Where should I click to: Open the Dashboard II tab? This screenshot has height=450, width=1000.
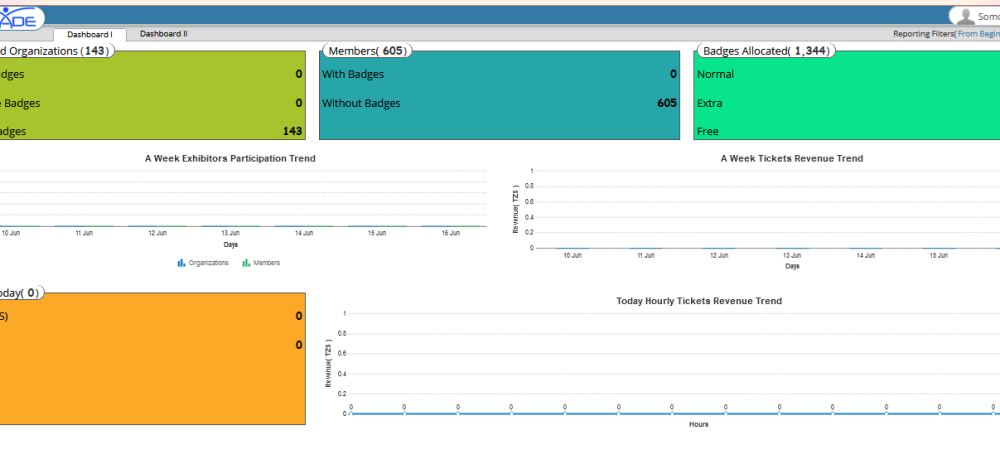click(x=163, y=34)
